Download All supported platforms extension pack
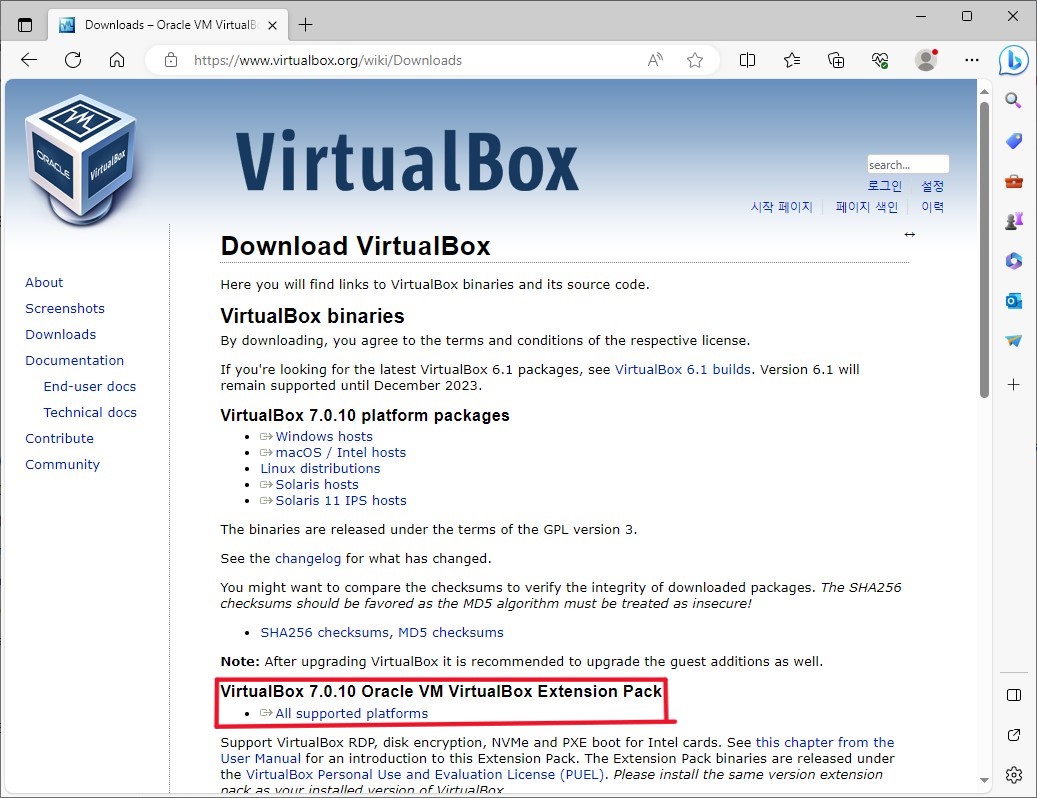Viewport: 1037px width, 798px height. click(351, 713)
